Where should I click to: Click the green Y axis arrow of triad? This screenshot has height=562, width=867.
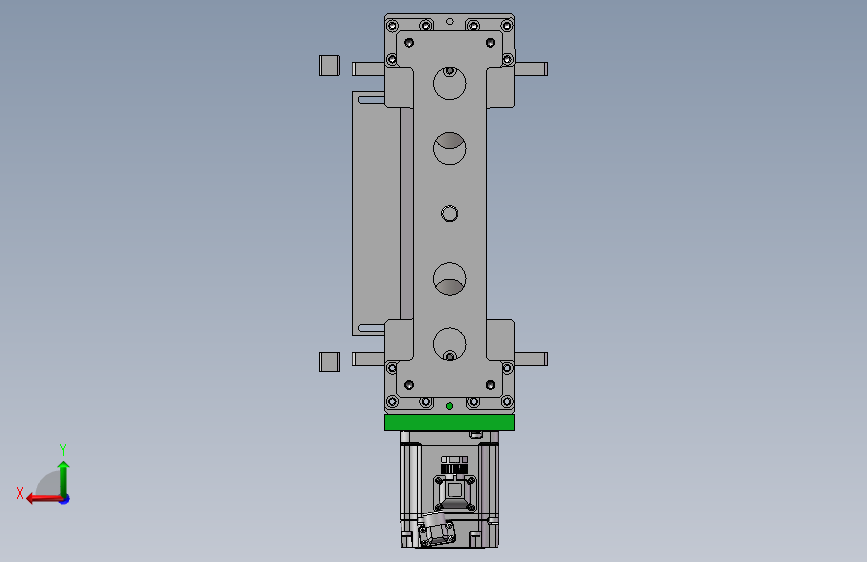coord(64,478)
